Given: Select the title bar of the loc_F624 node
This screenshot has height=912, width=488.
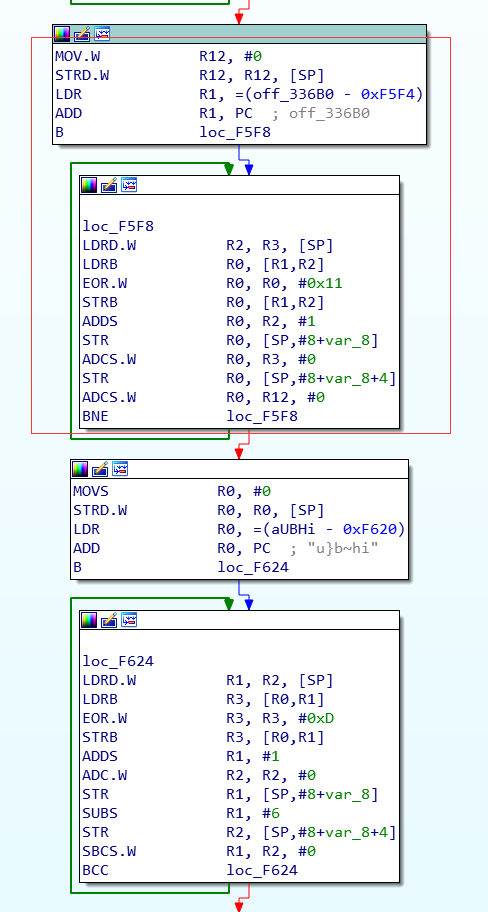Looking at the screenshot, I should pos(239,620).
